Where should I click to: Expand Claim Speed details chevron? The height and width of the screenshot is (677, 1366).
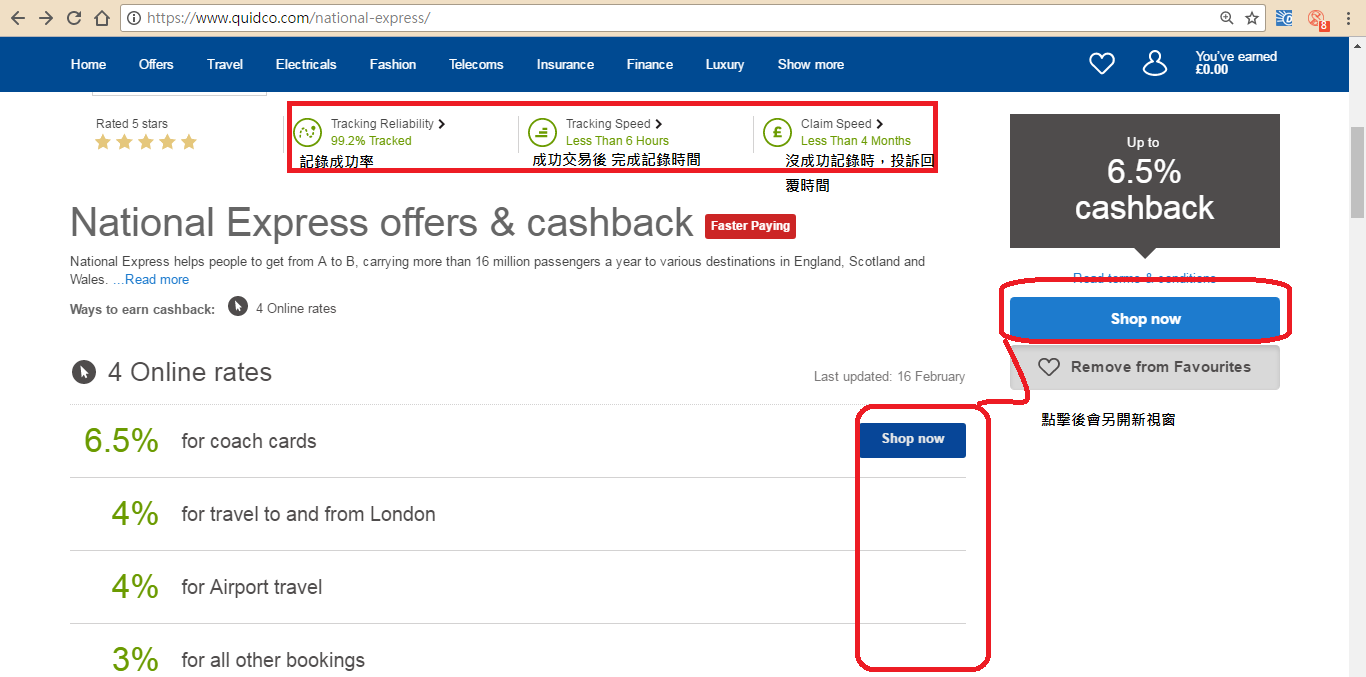[x=879, y=124]
